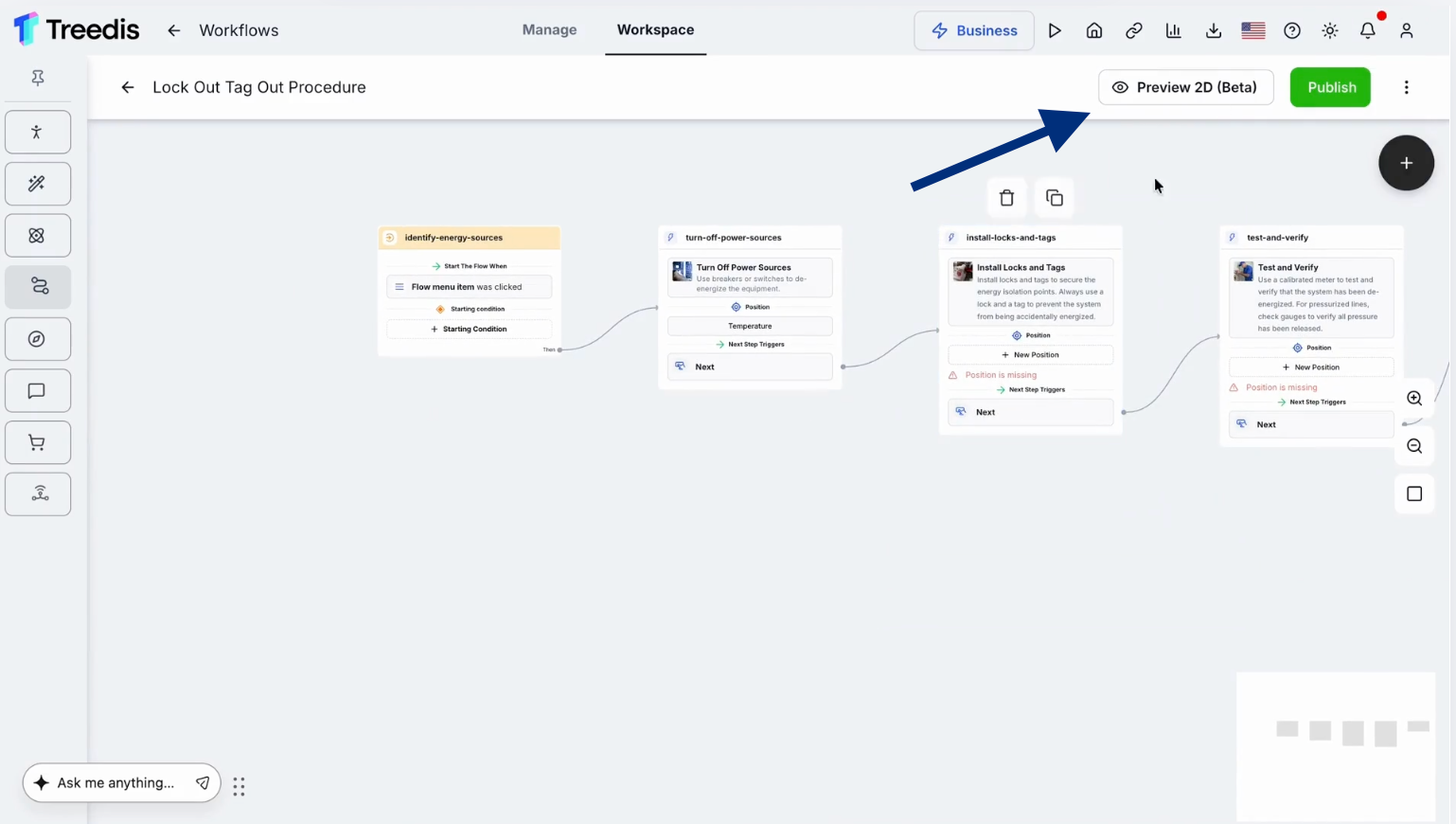Publish the workflow
This screenshot has width=1456, height=824.
(x=1331, y=87)
